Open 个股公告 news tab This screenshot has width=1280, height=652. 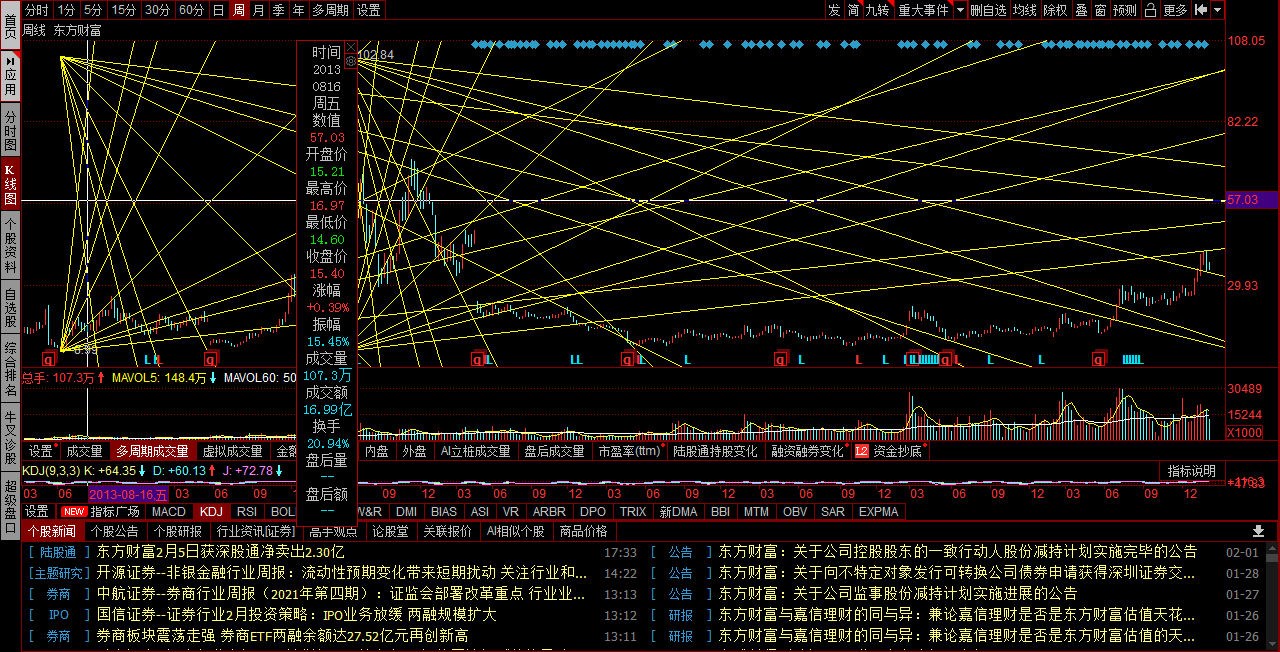115,531
